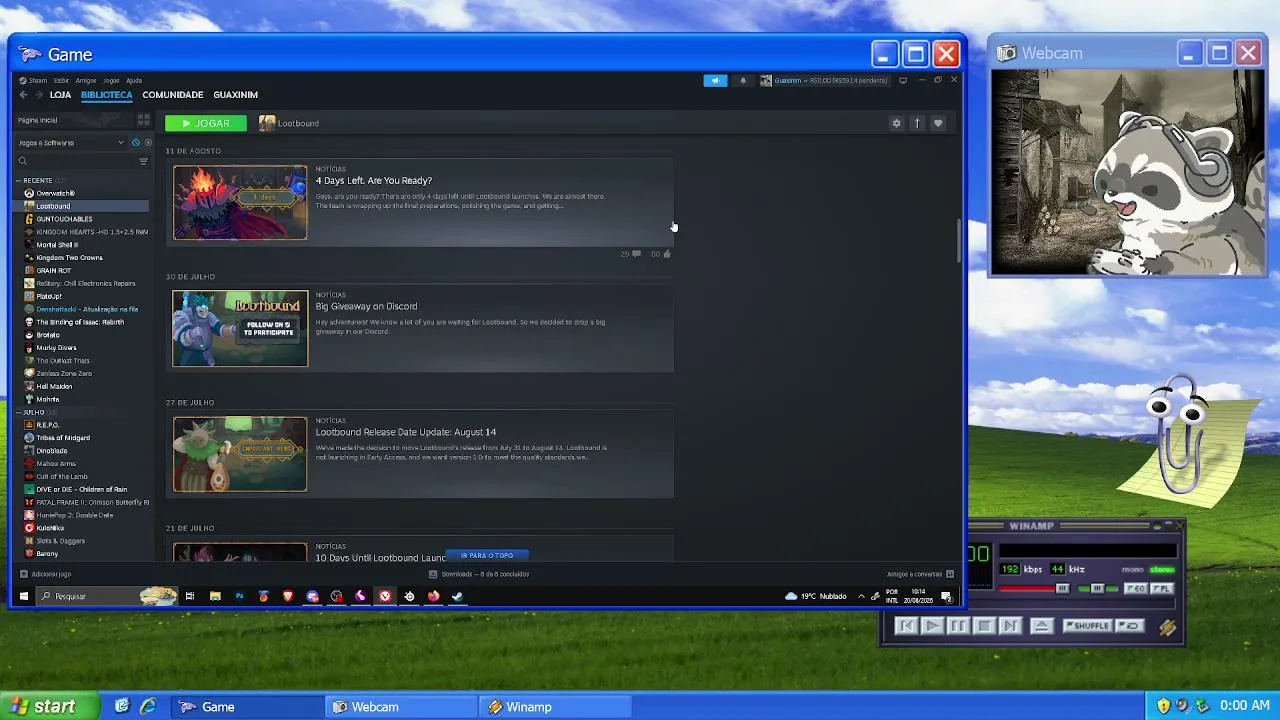Screen dimensions: 1280x720
Task: Click the XP start button
Action: 50,706
